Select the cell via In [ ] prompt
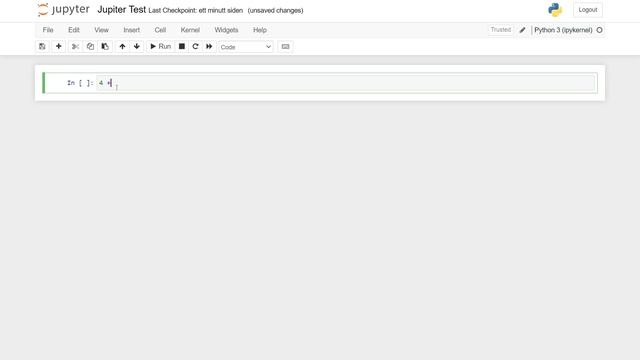 tap(80, 83)
